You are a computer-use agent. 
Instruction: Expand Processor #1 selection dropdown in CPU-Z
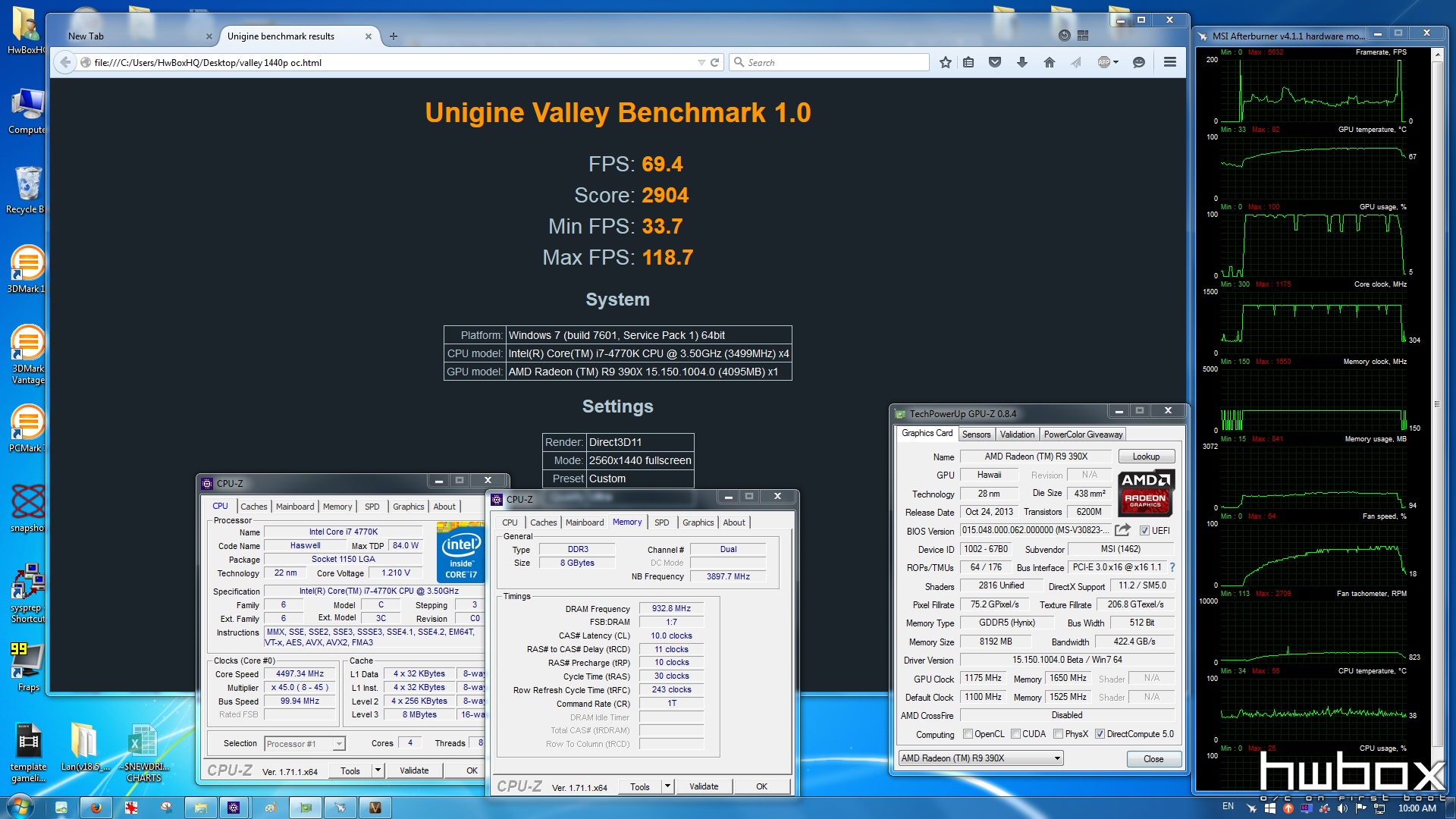click(x=339, y=744)
